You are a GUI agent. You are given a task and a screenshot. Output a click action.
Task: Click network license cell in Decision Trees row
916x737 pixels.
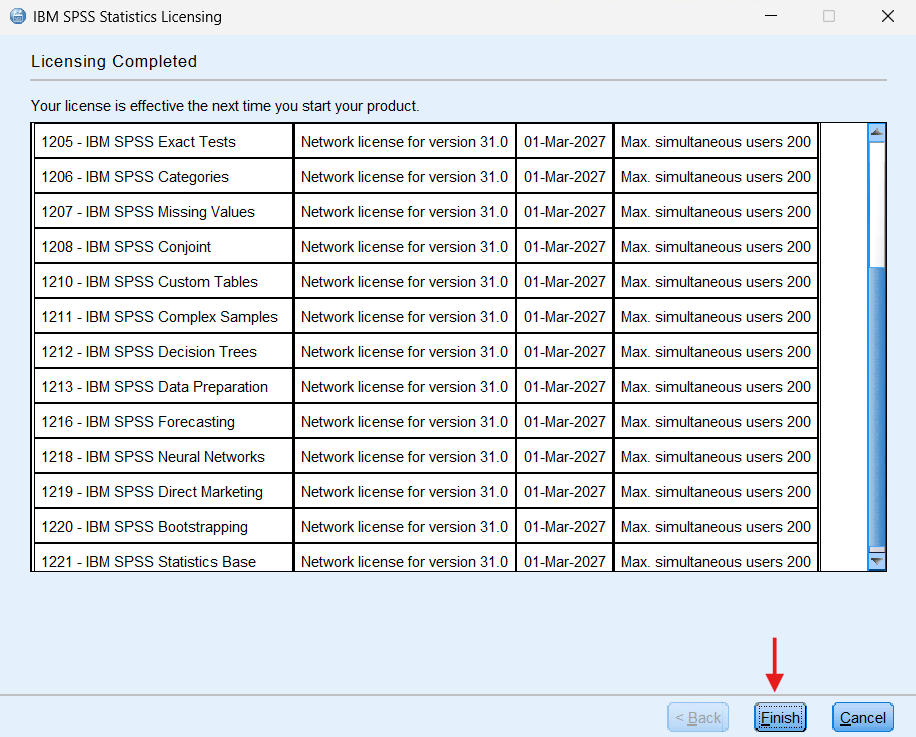pyautogui.click(x=405, y=352)
